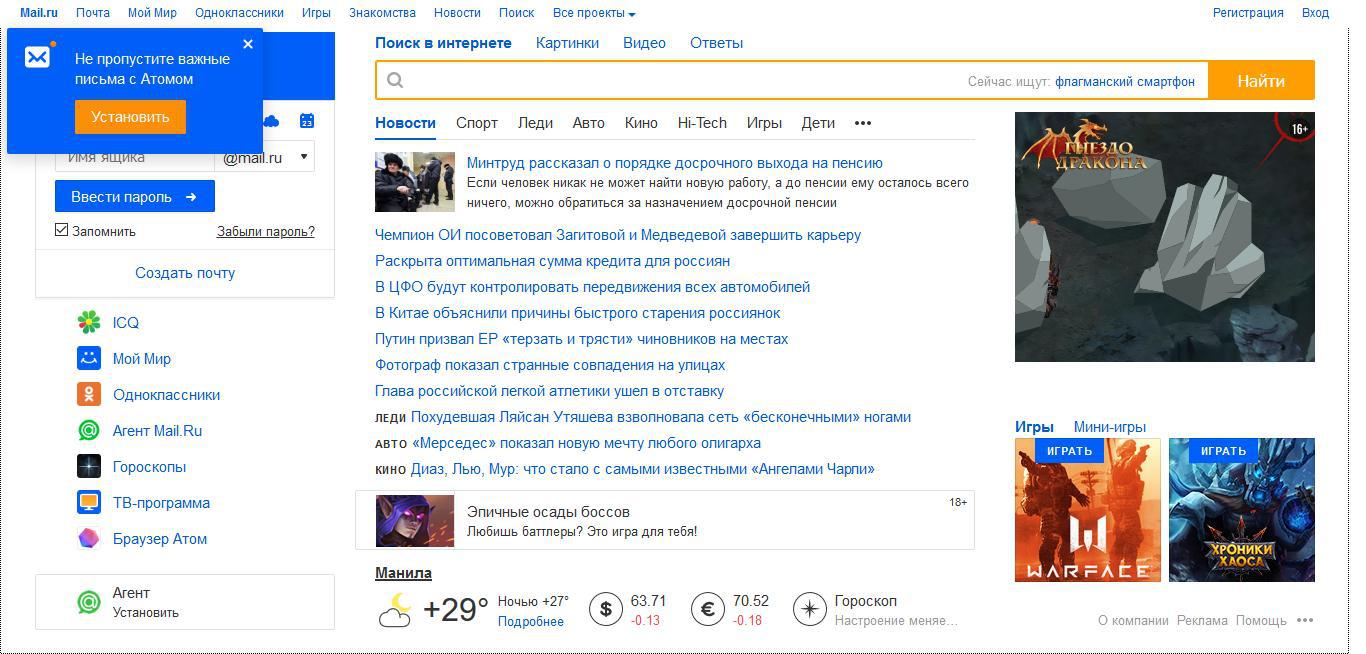This screenshot has width=1366, height=654.
Task: Click the dollar exchange rate icon
Action: pos(606,608)
